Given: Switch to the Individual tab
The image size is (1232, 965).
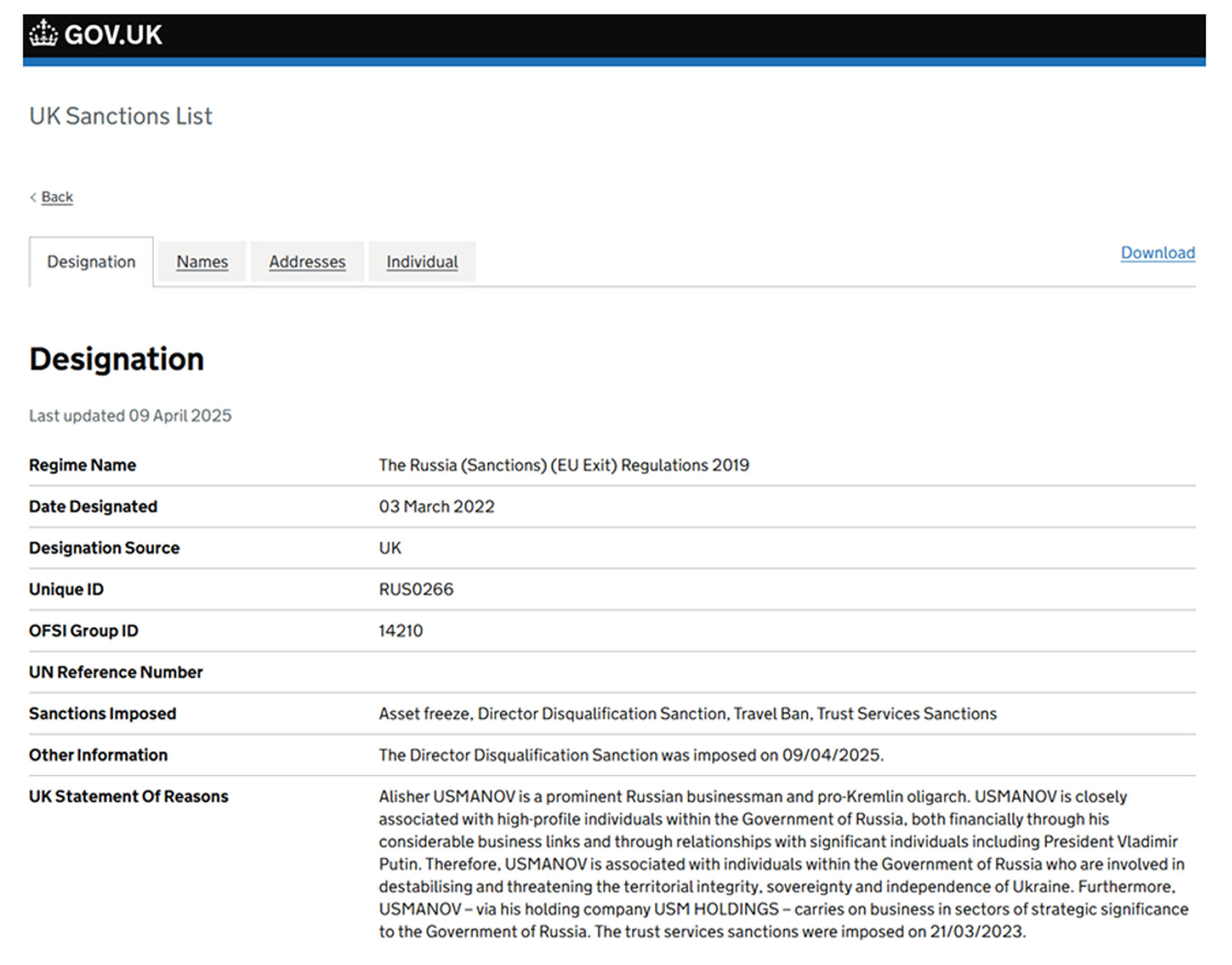Looking at the screenshot, I should [x=422, y=262].
